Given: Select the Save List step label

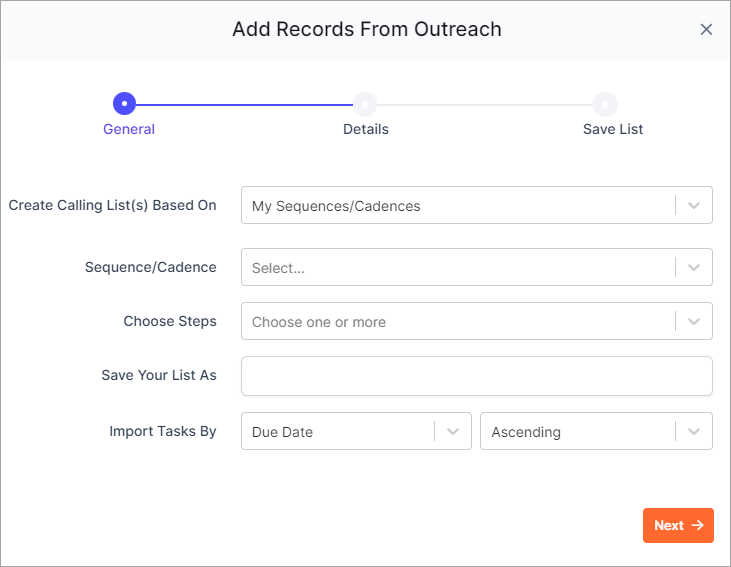Looking at the screenshot, I should (613, 129).
